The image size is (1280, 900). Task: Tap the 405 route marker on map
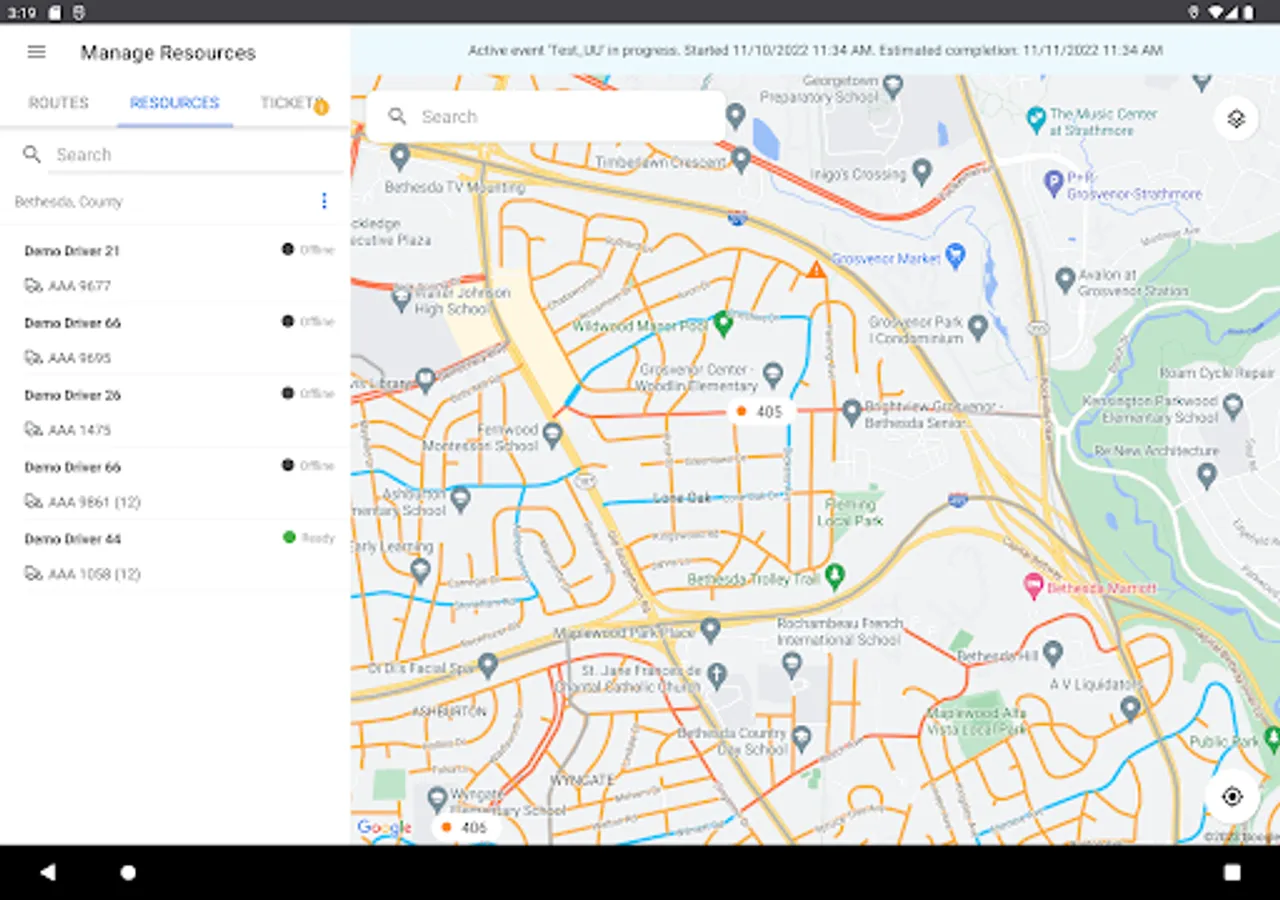pos(760,412)
